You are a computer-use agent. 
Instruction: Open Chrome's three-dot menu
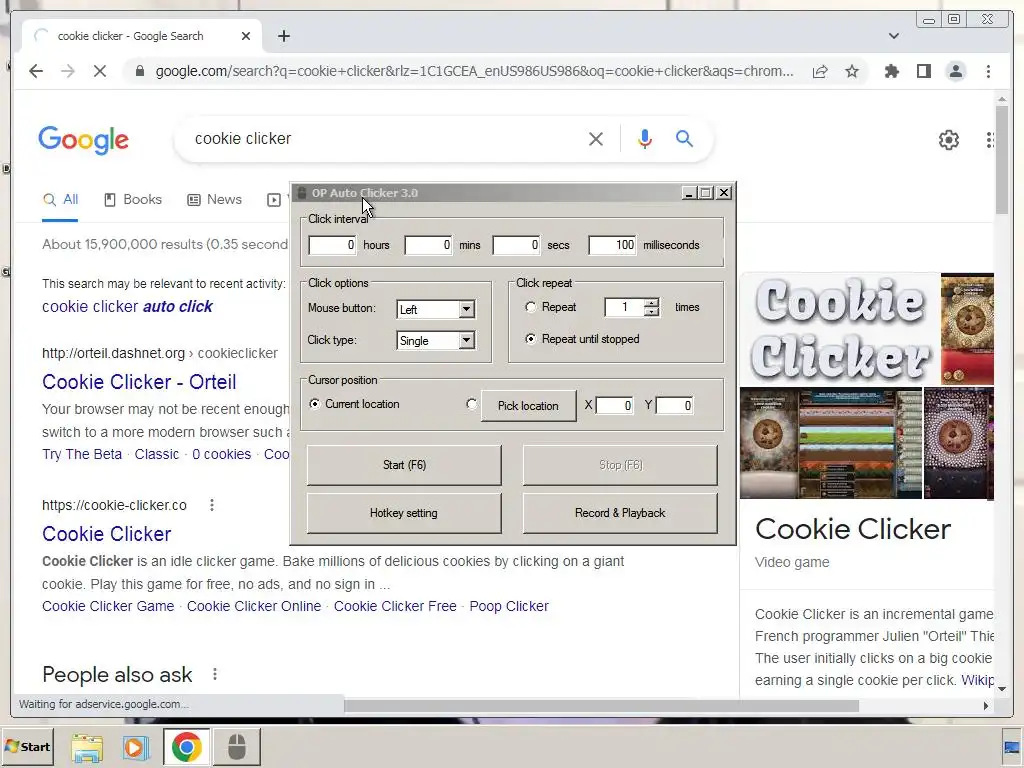point(988,71)
